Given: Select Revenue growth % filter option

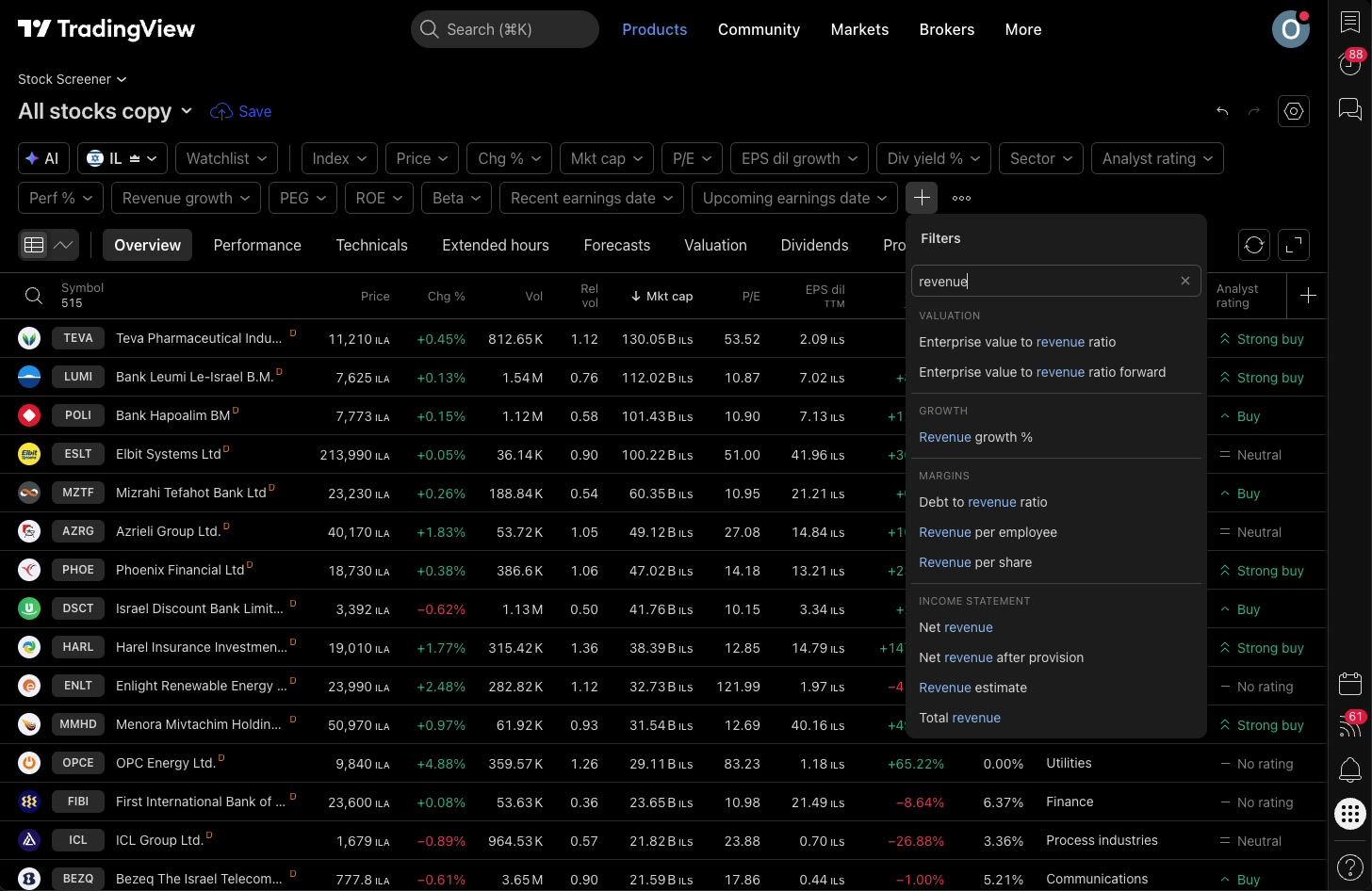Looking at the screenshot, I should (1056, 437).
